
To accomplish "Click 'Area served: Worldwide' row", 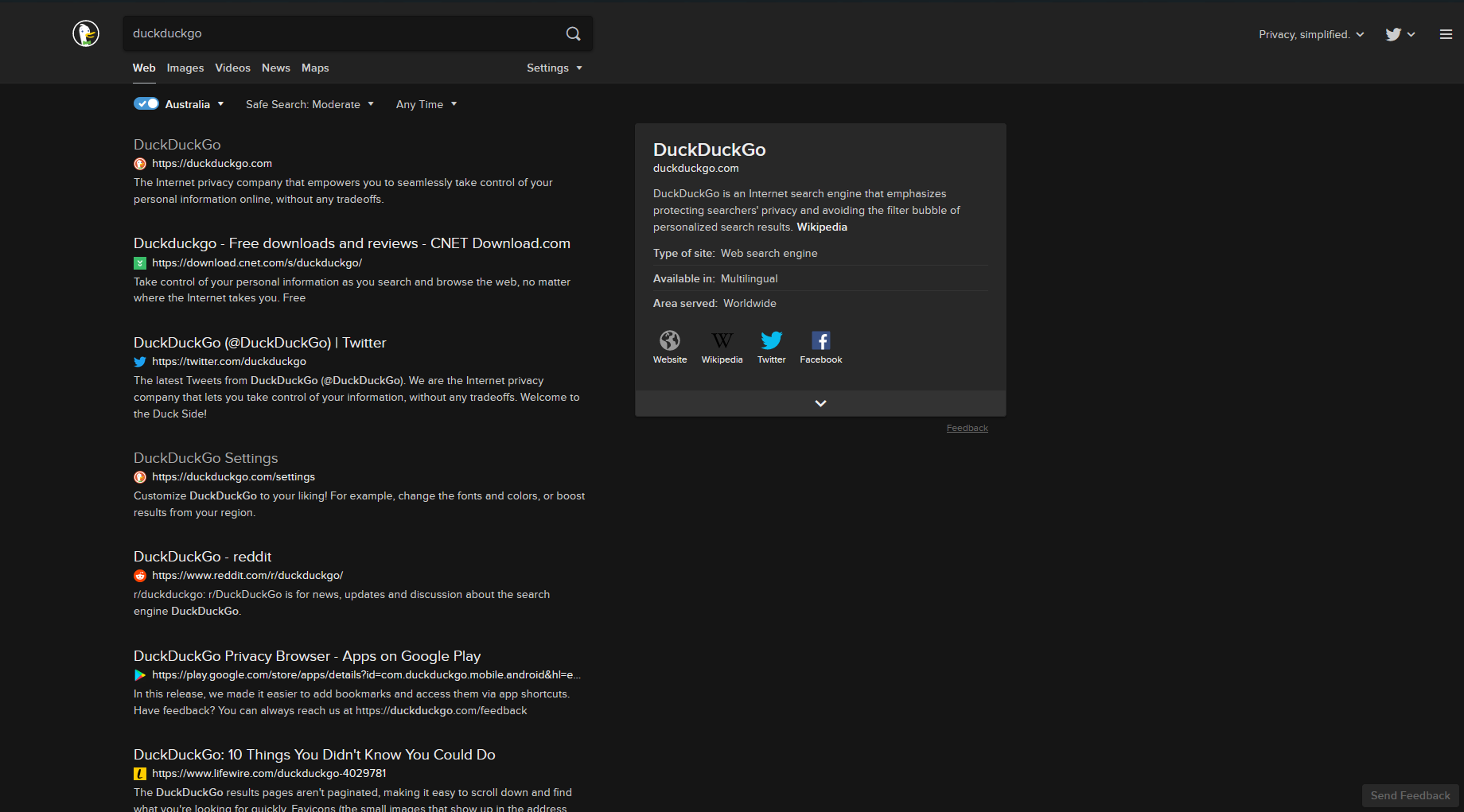I will (820, 303).
